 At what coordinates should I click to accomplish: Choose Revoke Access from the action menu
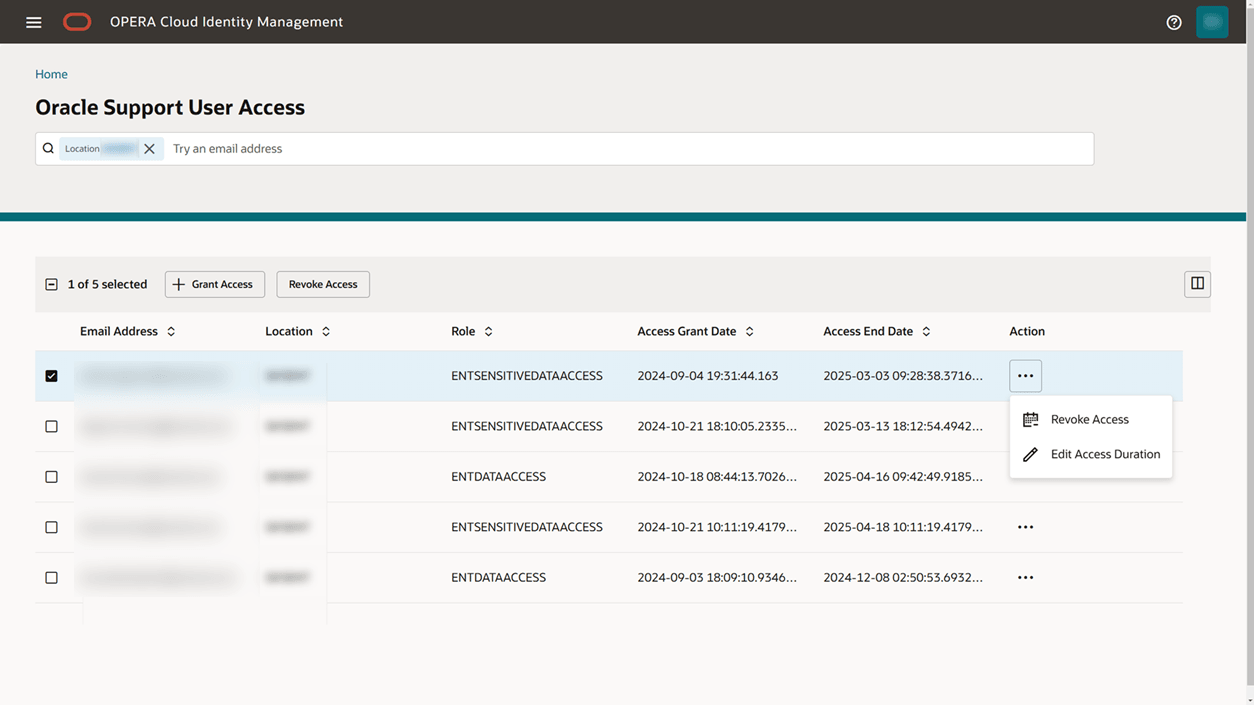(1090, 420)
